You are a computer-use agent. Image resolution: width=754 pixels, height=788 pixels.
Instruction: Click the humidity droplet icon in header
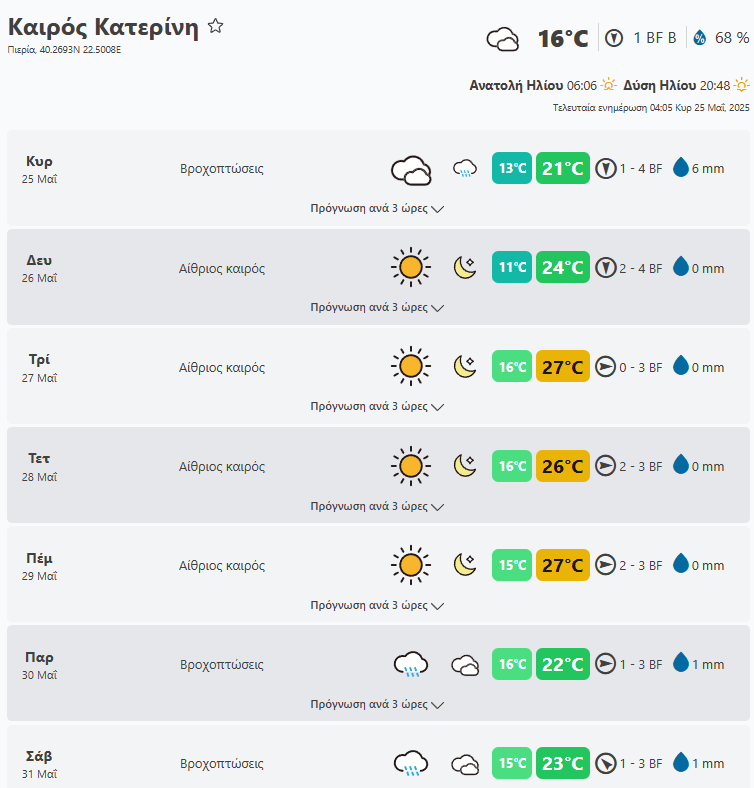699,38
